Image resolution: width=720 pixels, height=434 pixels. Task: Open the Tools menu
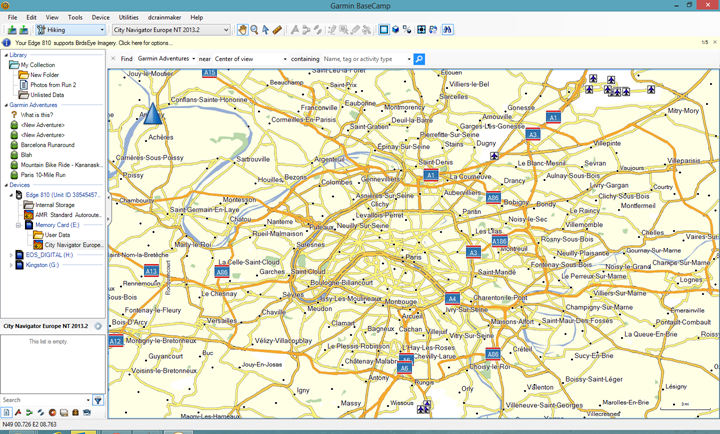[x=75, y=17]
